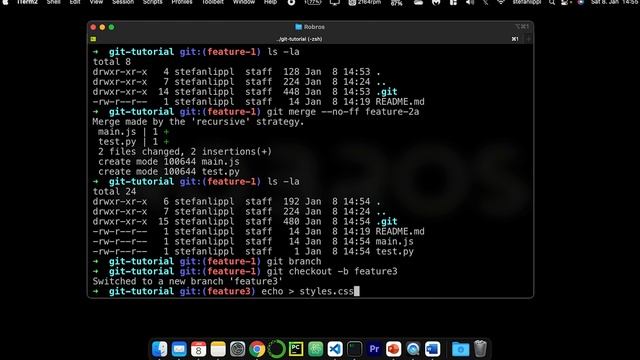Click the .git directory with size 448
Viewport: 640px width, 360px height.
tap(386, 92)
